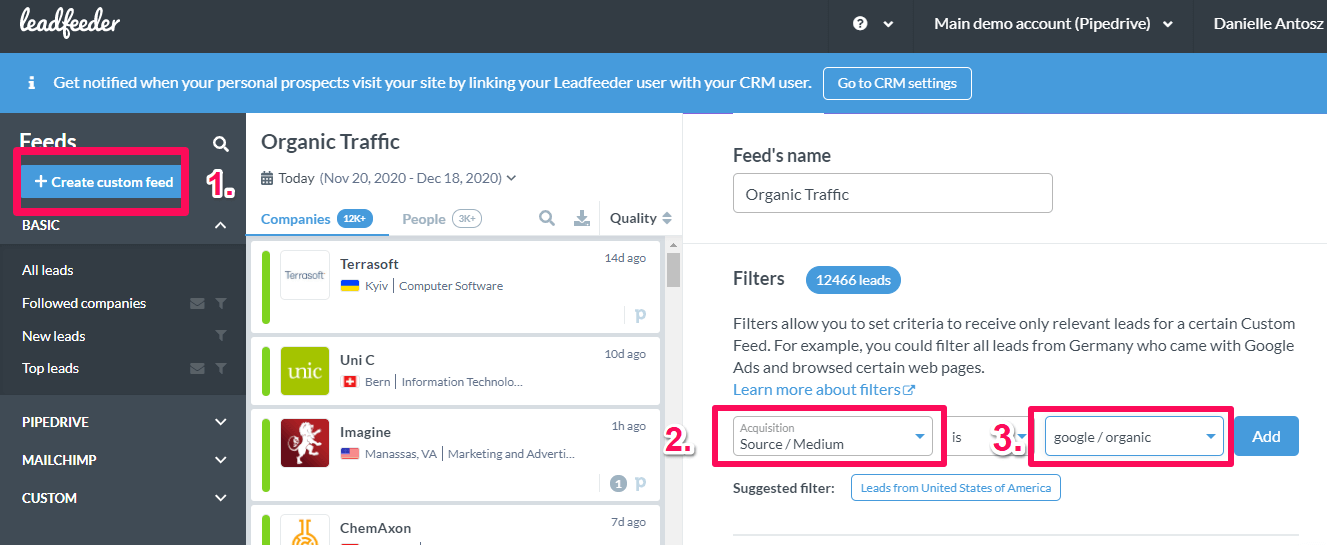Select the Uni C company name
Viewport: 1327px width, 545px height.
pyautogui.click(x=357, y=360)
